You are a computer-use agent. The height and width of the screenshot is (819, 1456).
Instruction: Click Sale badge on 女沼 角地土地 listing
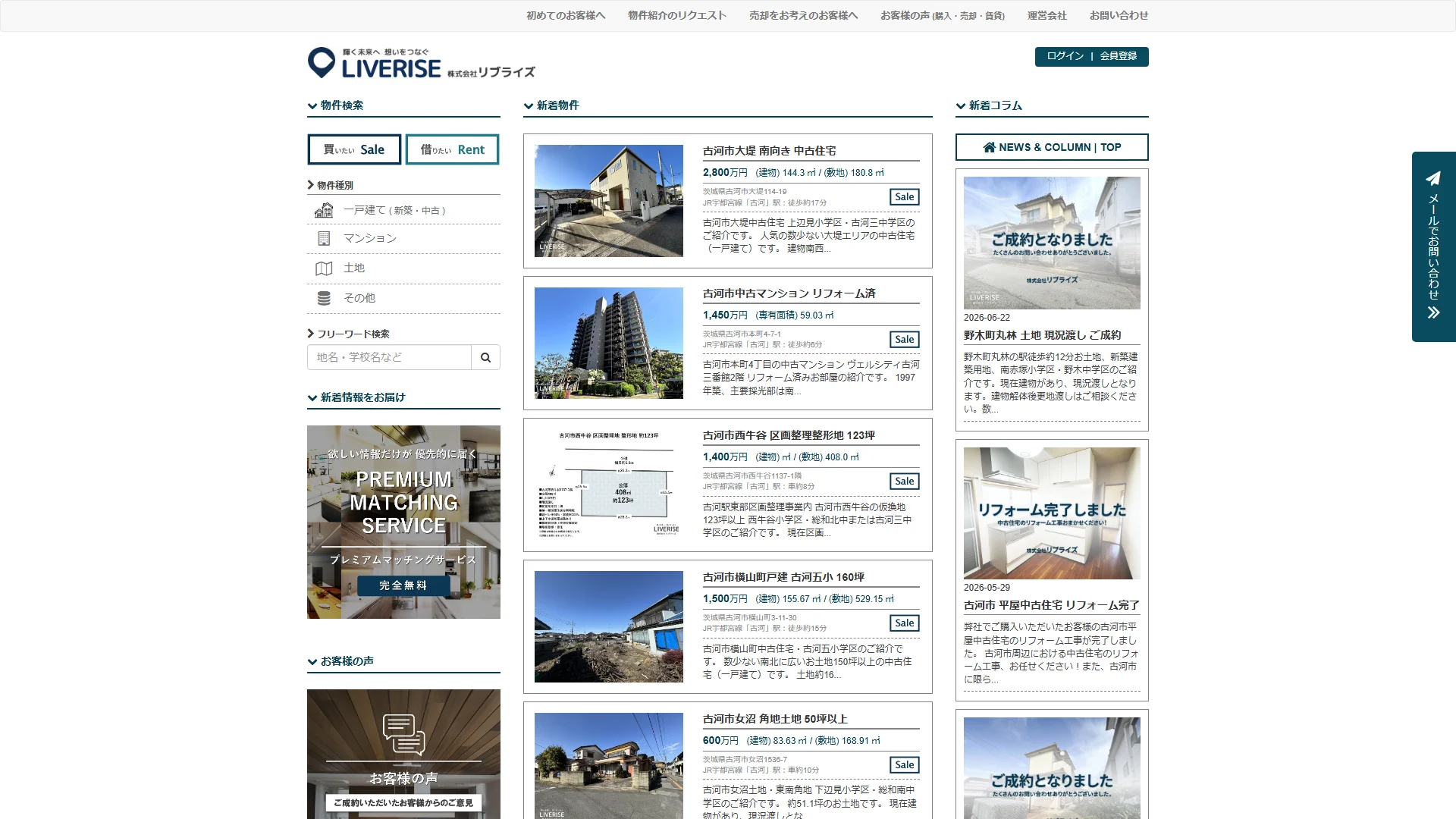pyautogui.click(x=905, y=765)
